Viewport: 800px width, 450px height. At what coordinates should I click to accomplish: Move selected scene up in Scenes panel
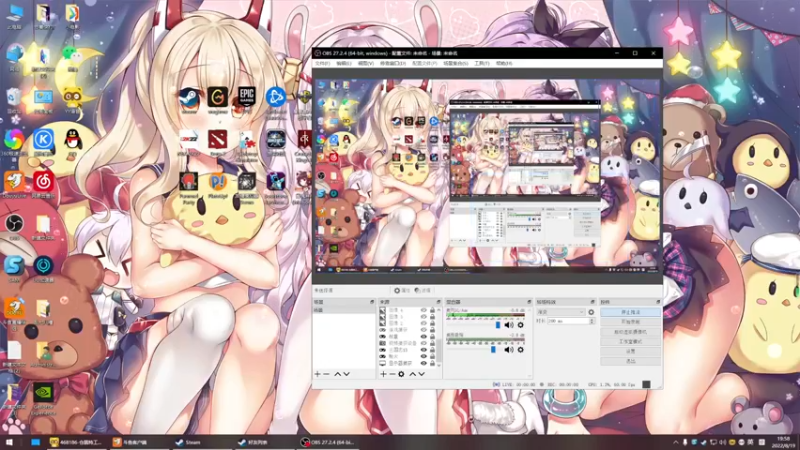(x=337, y=374)
